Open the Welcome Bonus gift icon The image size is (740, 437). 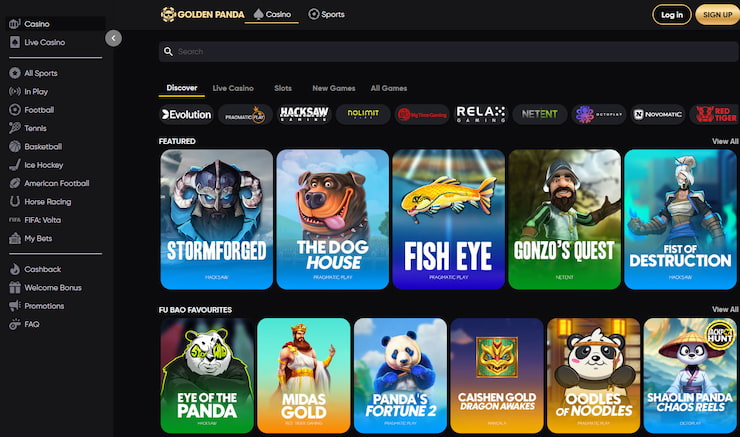click(15, 287)
